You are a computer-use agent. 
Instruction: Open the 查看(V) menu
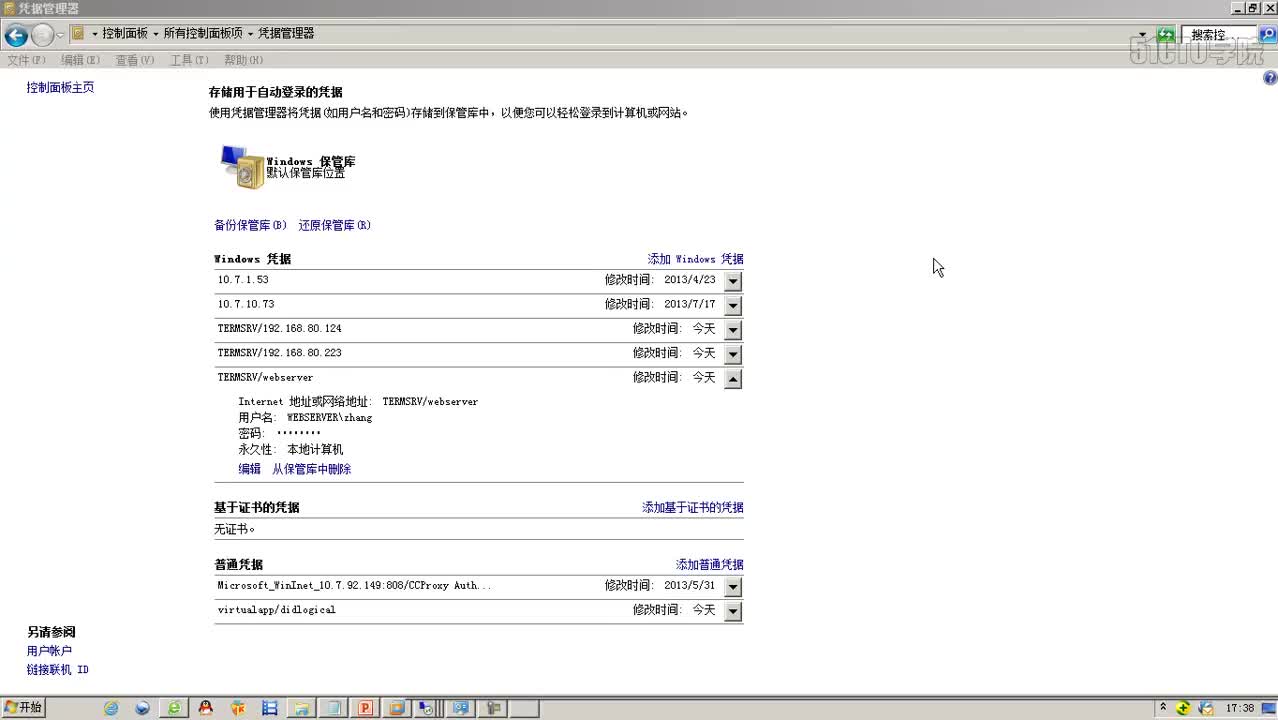click(x=135, y=60)
